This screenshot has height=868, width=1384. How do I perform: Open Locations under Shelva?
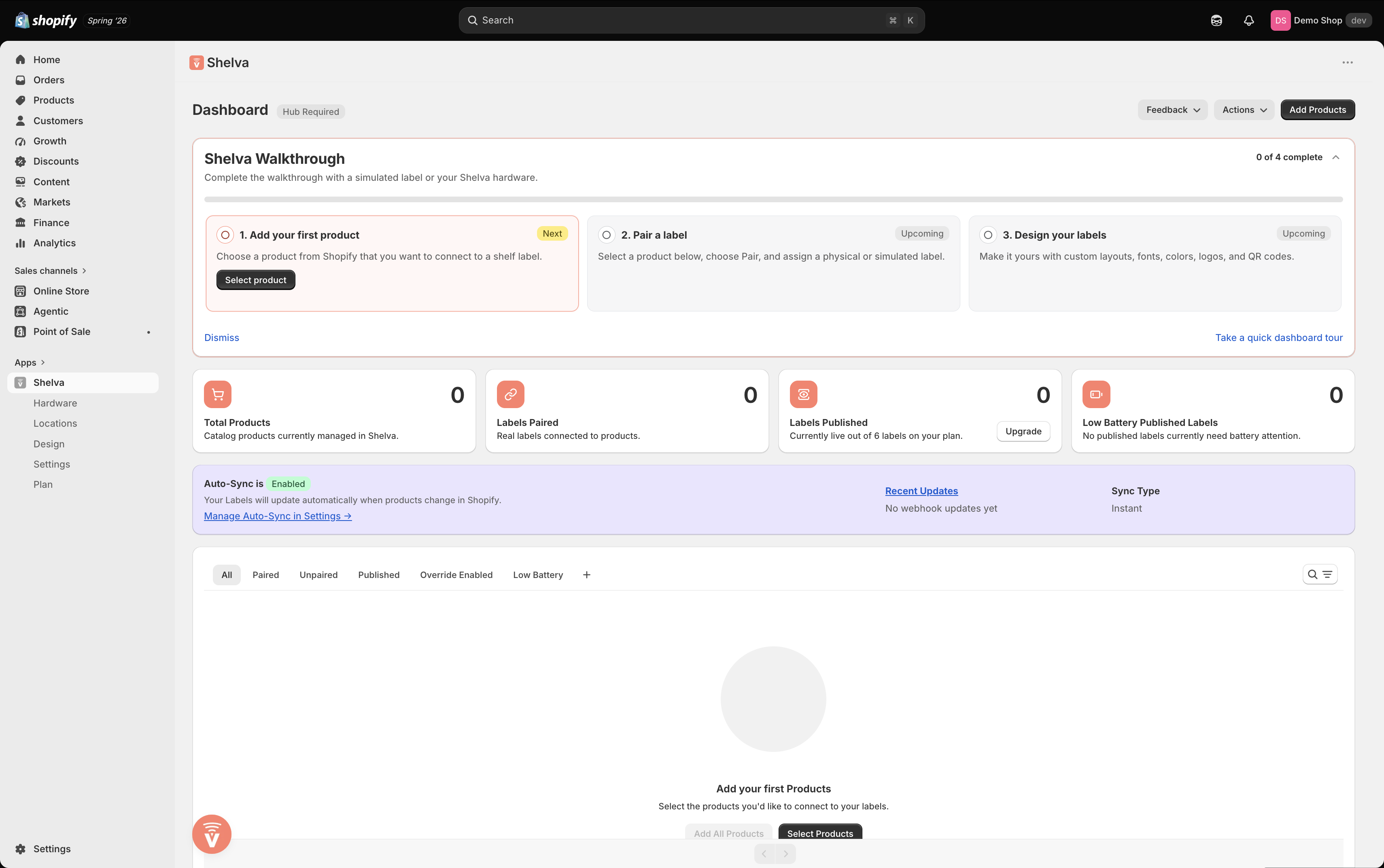point(55,423)
